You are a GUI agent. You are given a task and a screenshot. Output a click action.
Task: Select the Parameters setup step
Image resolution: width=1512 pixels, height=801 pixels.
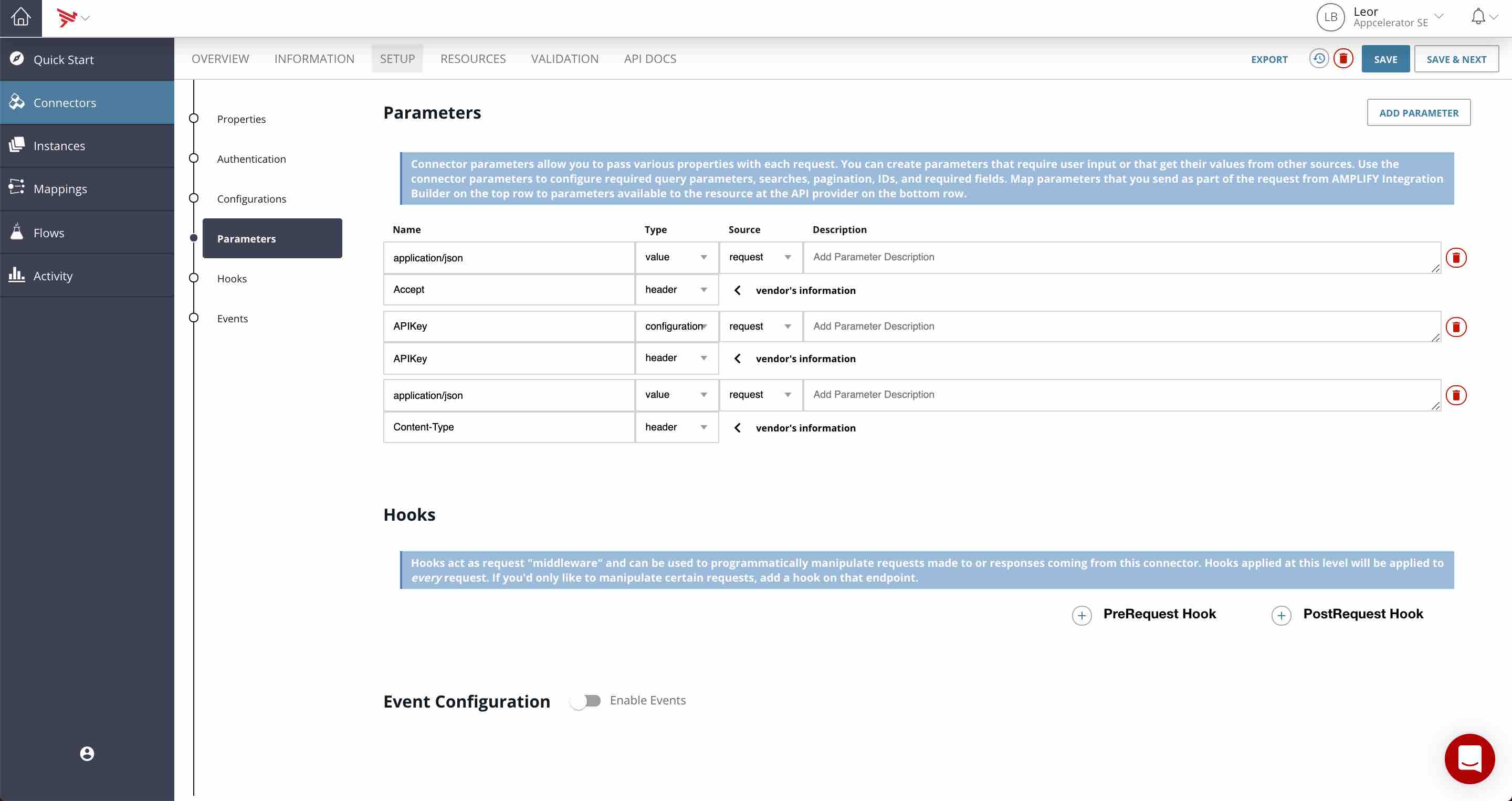pyautogui.click(x=272, y=238)
